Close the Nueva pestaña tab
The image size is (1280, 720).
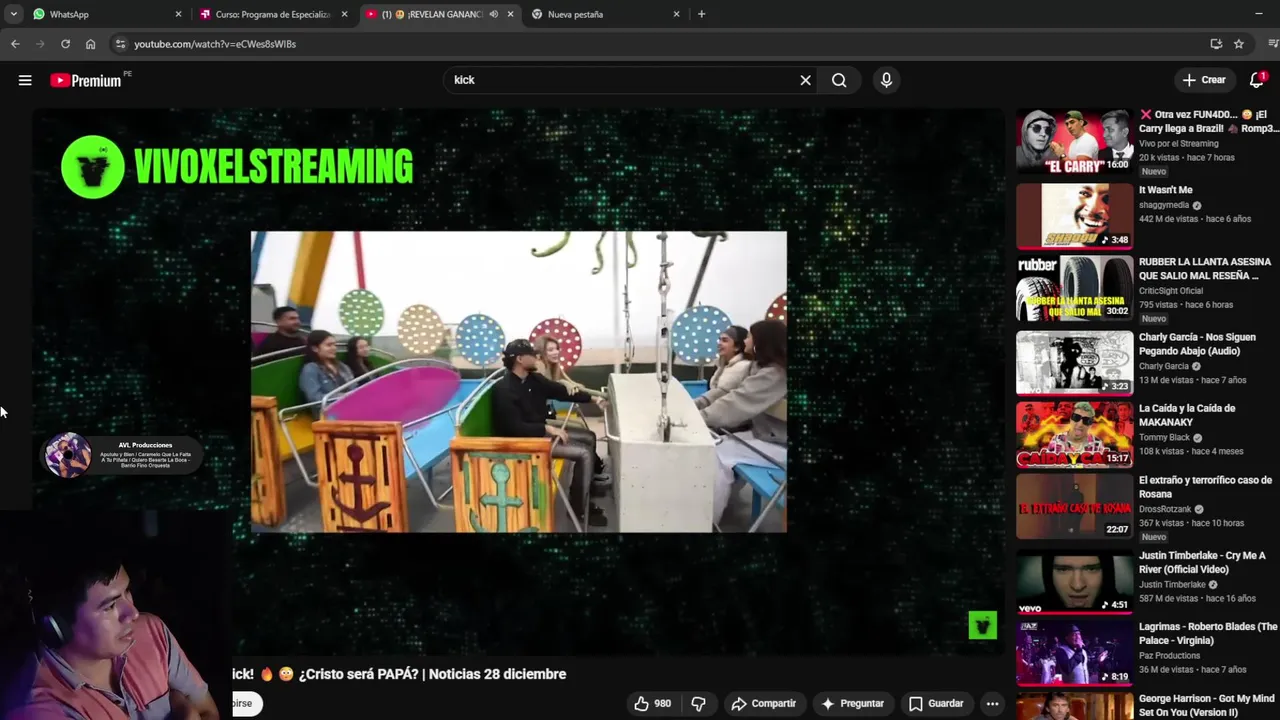coord(677,14)
